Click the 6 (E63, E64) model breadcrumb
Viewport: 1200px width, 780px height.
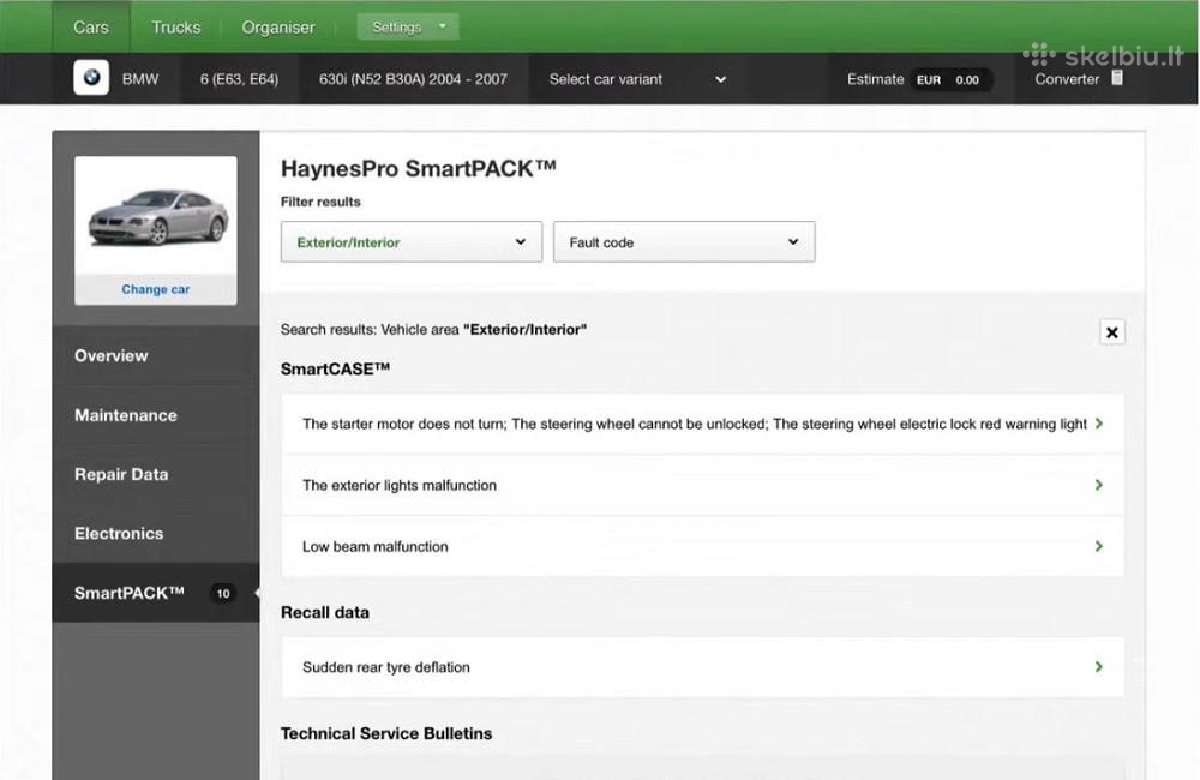[x=239, y=79]
